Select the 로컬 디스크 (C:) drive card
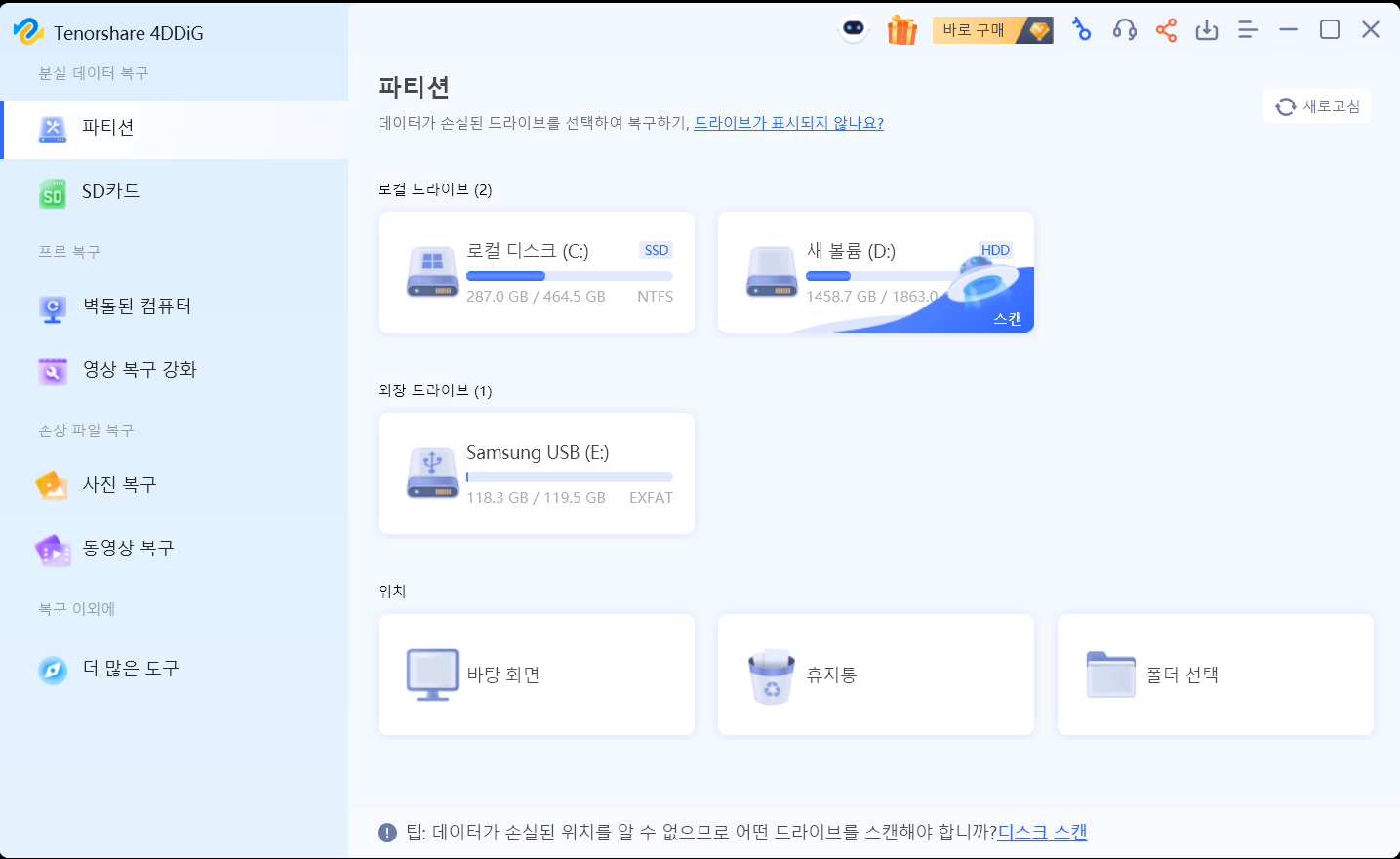This screenshot has height=859, width=1400. pos(537,272)
